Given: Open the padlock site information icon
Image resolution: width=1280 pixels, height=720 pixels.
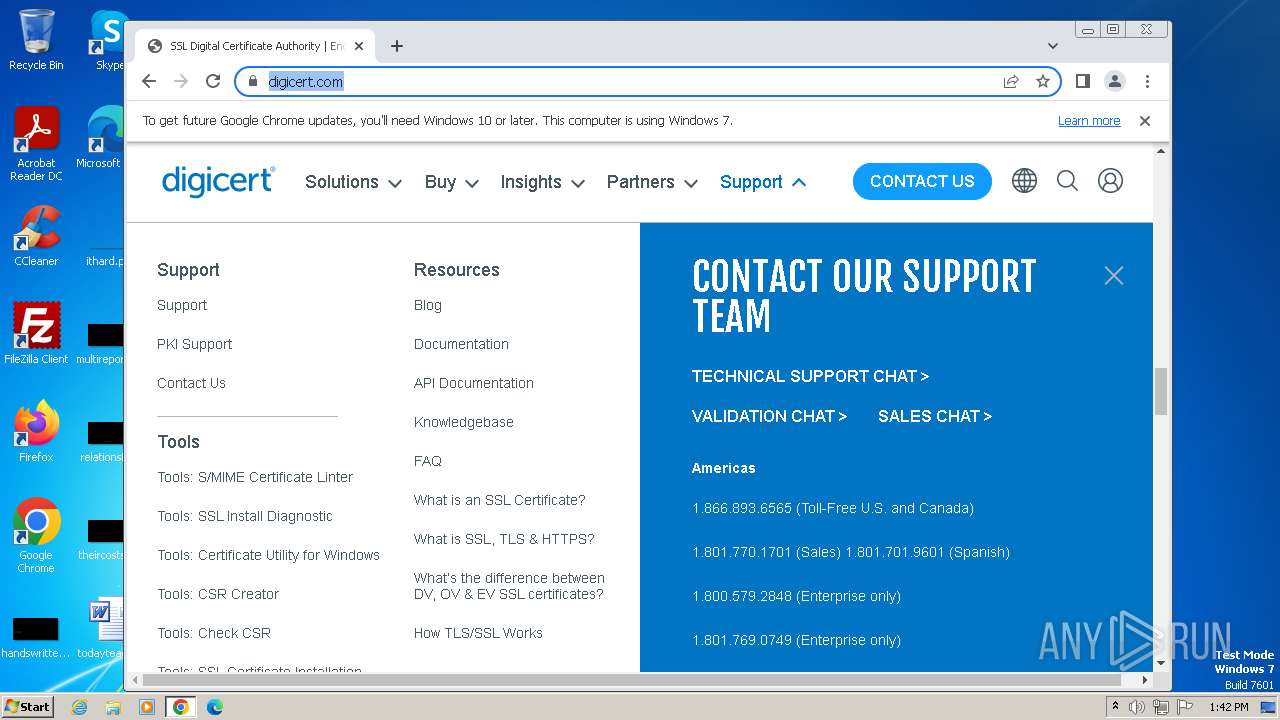Looking at the screenshot, I should tap(253, 81).
